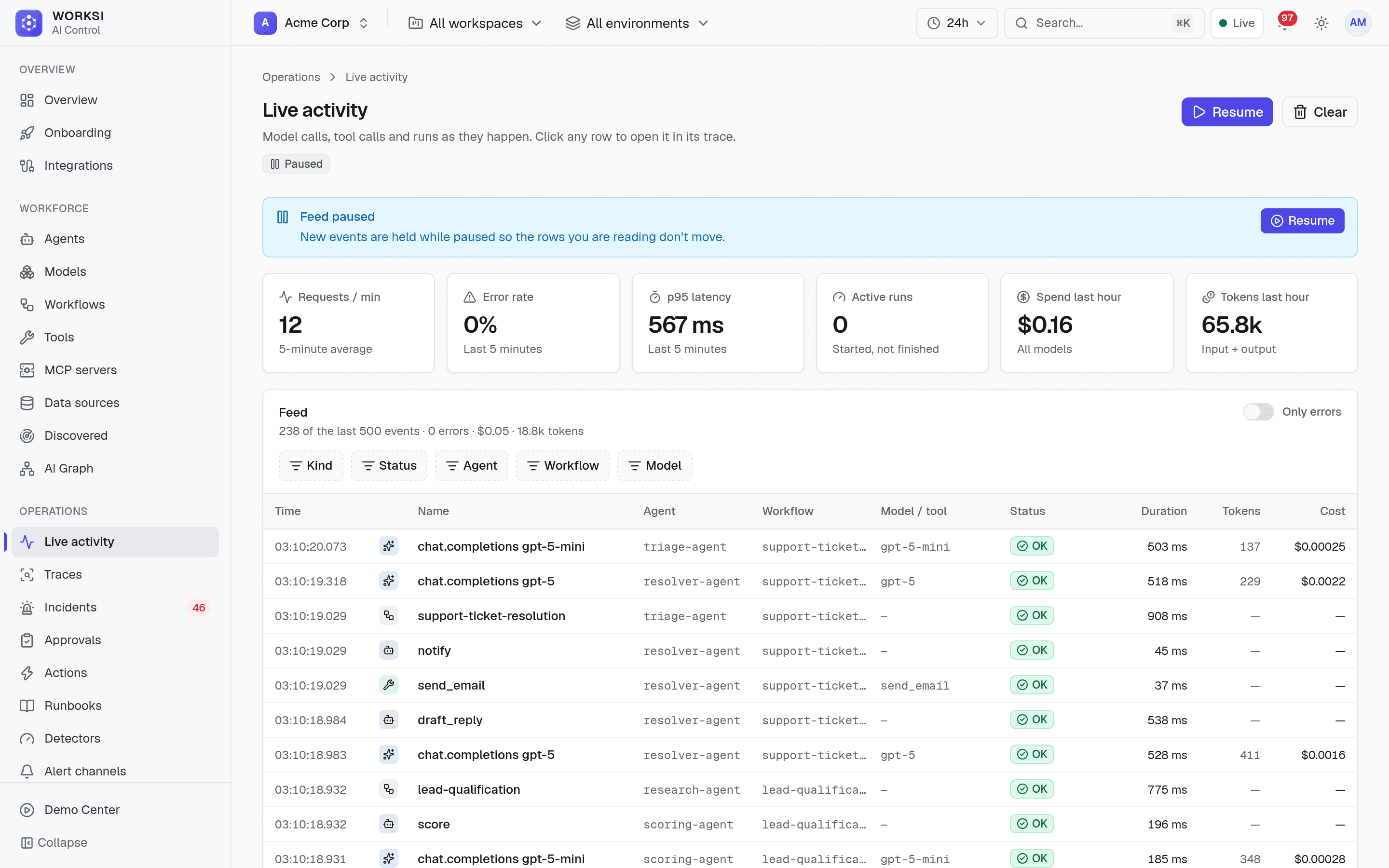Open Incidents with 46 badge
The image size is (1389, 868).
click(x=115, y=608)
